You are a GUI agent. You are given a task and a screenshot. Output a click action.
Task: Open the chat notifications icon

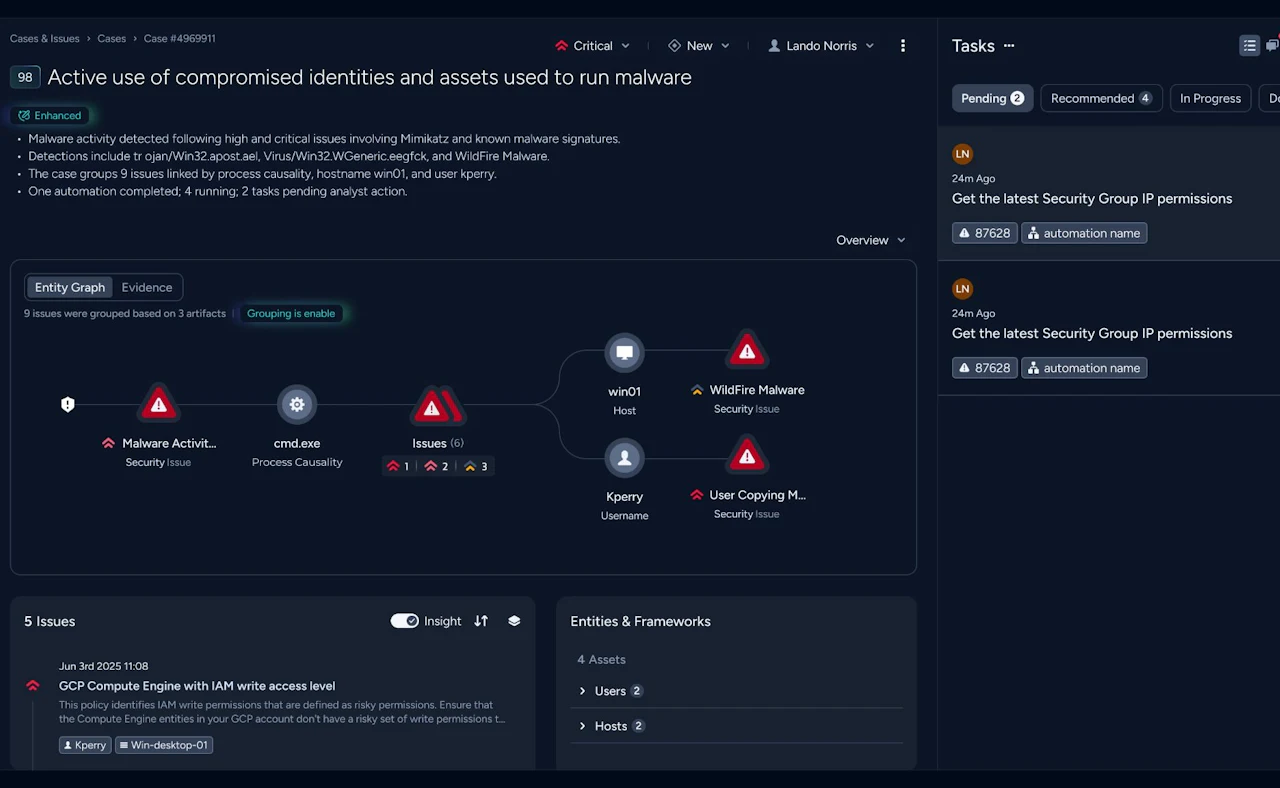coord(1274,45)
